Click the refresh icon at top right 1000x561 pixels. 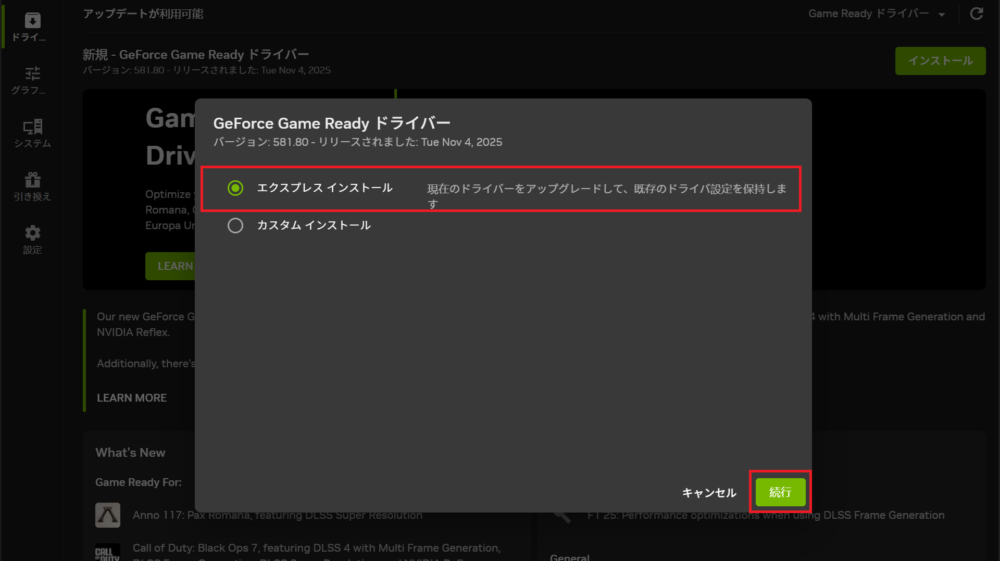(x=976, y=14)
